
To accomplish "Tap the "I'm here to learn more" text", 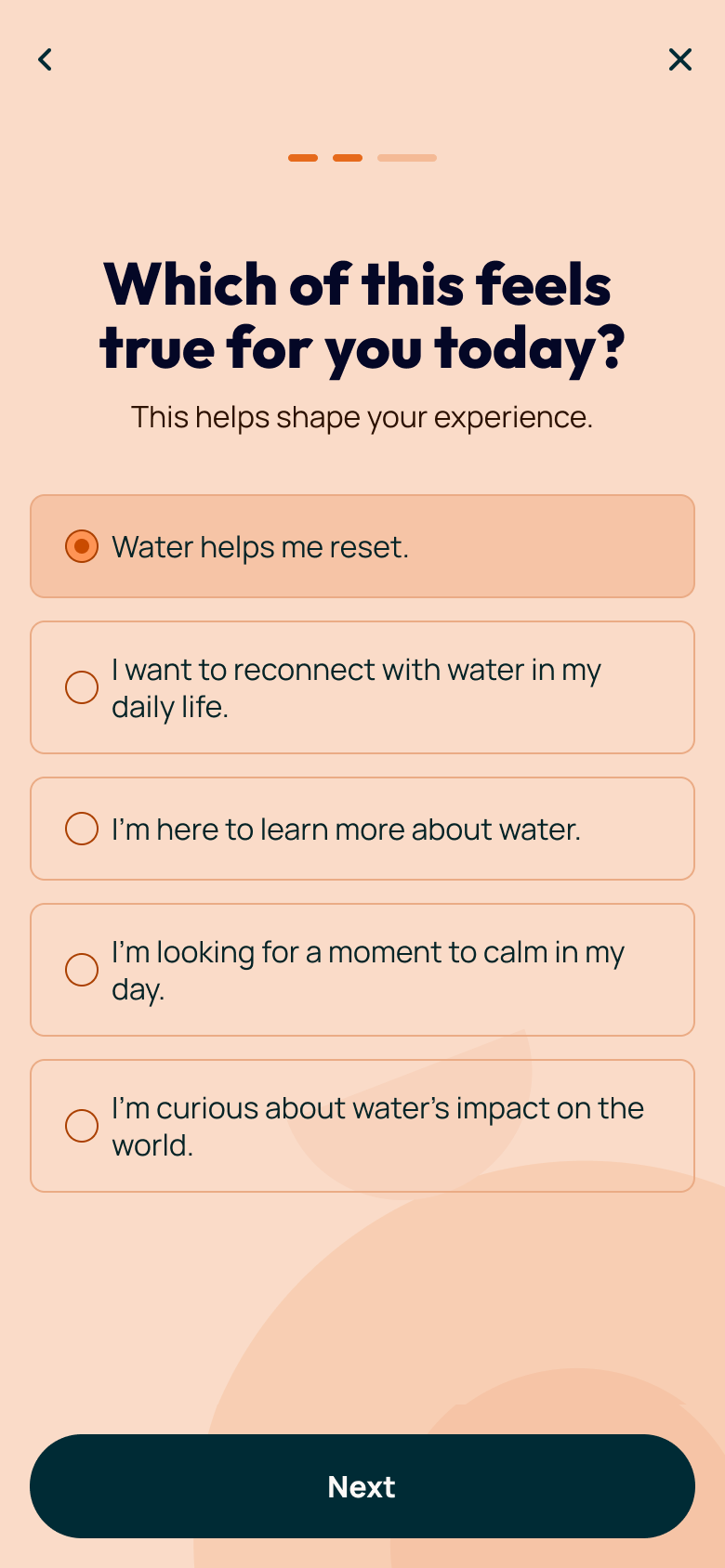I will click(x=346, y=830).
